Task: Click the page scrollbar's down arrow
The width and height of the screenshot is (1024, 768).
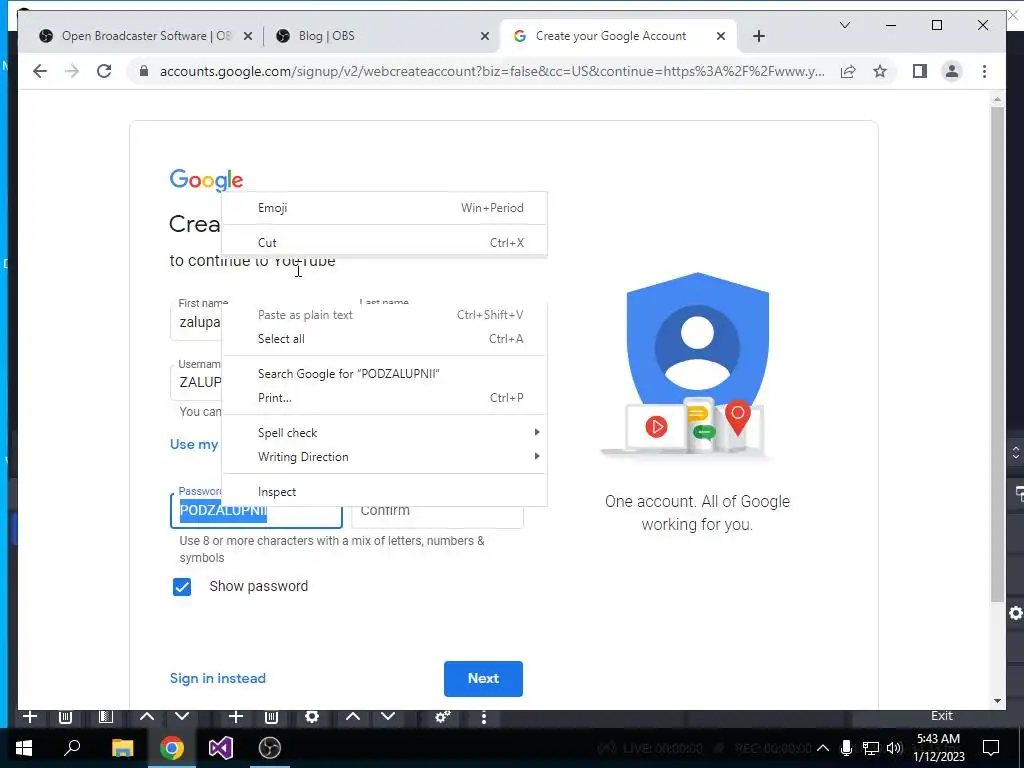Action: click(x=997, y=701)
